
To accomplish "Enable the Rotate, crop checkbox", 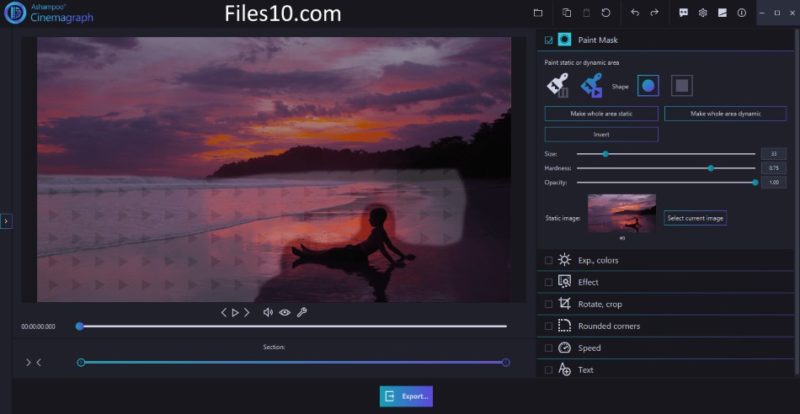I will pos(548,304).
